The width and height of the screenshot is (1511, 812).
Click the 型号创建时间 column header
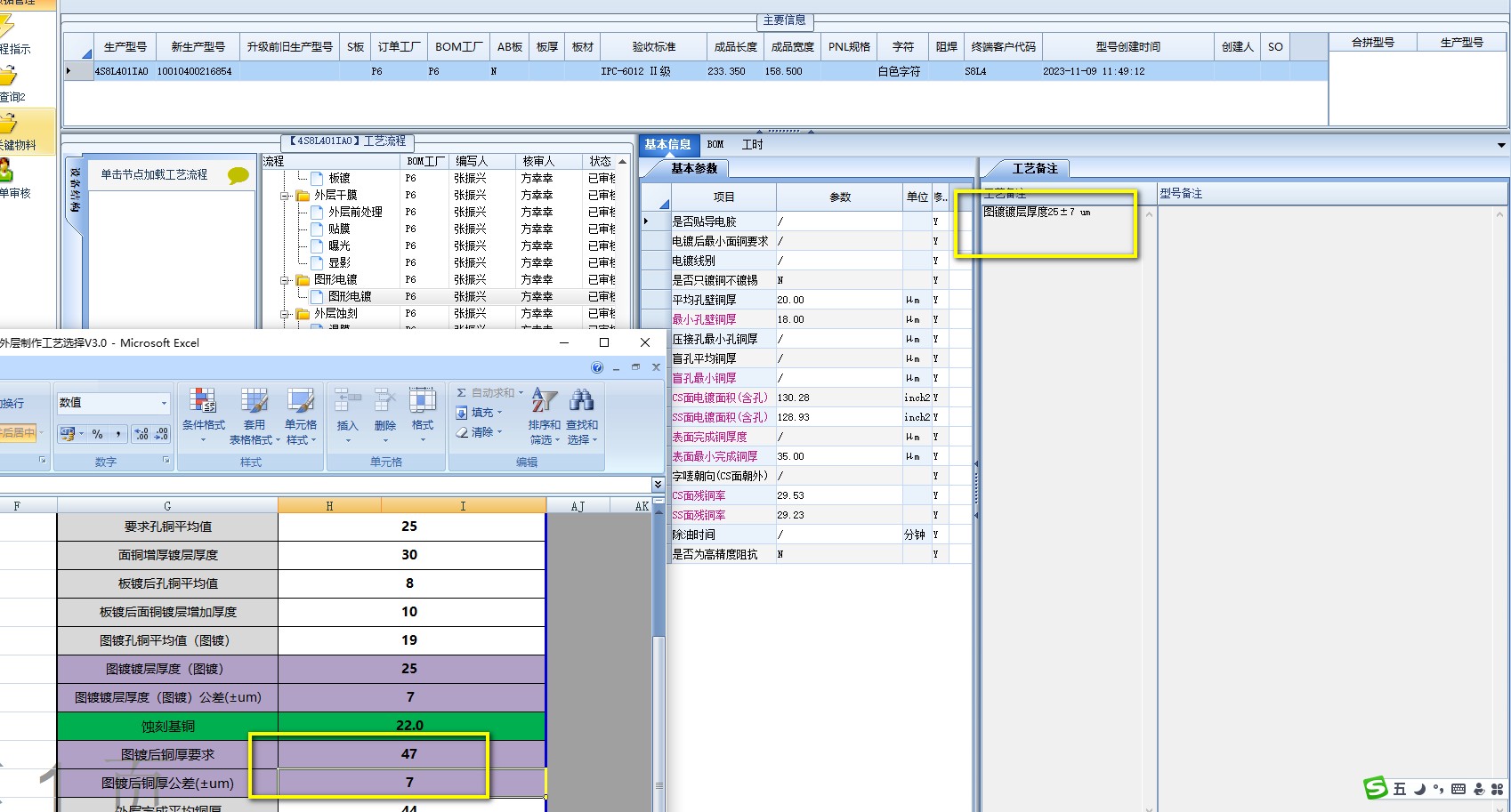tap(1128, 46)
